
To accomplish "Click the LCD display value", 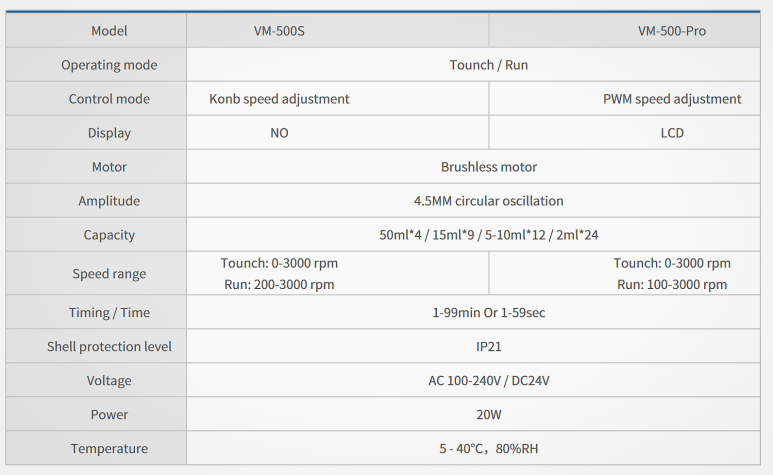I will [672, 133].
